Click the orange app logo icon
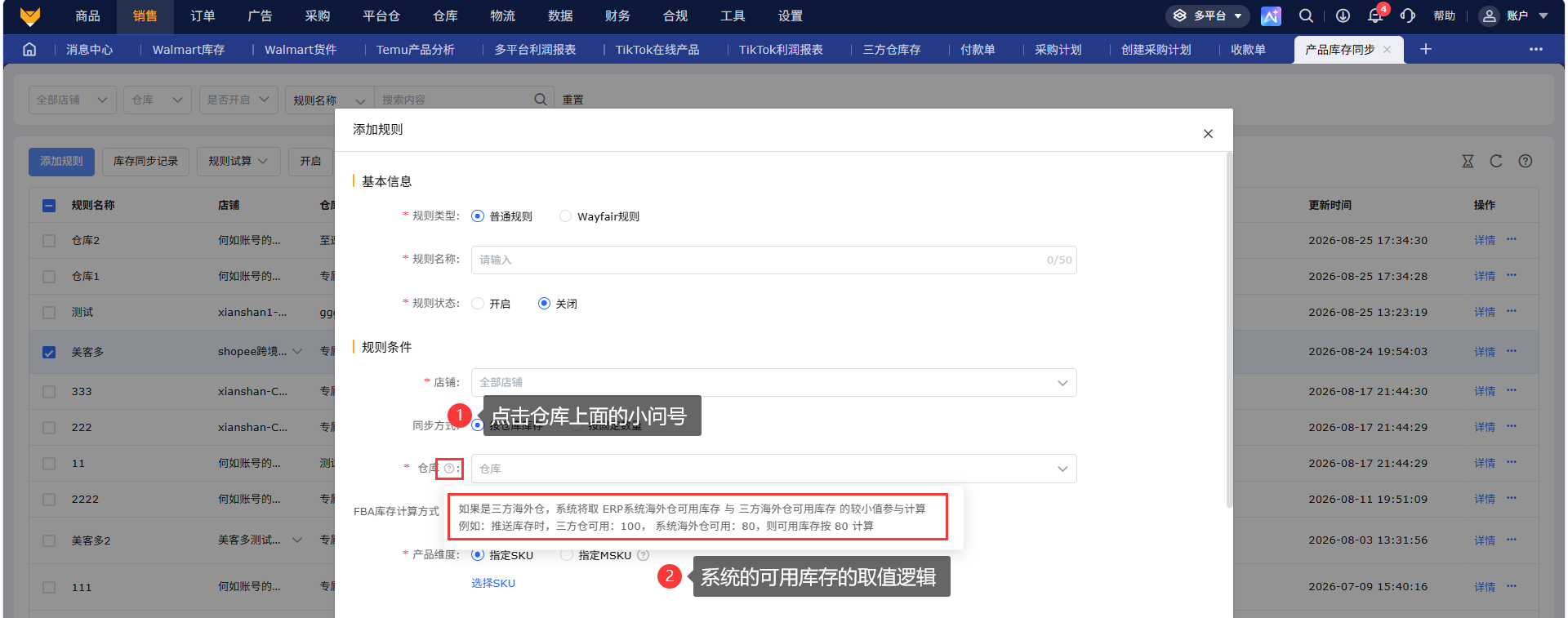The height and width of the screenshot is (618, 1568). click(29, 16)
